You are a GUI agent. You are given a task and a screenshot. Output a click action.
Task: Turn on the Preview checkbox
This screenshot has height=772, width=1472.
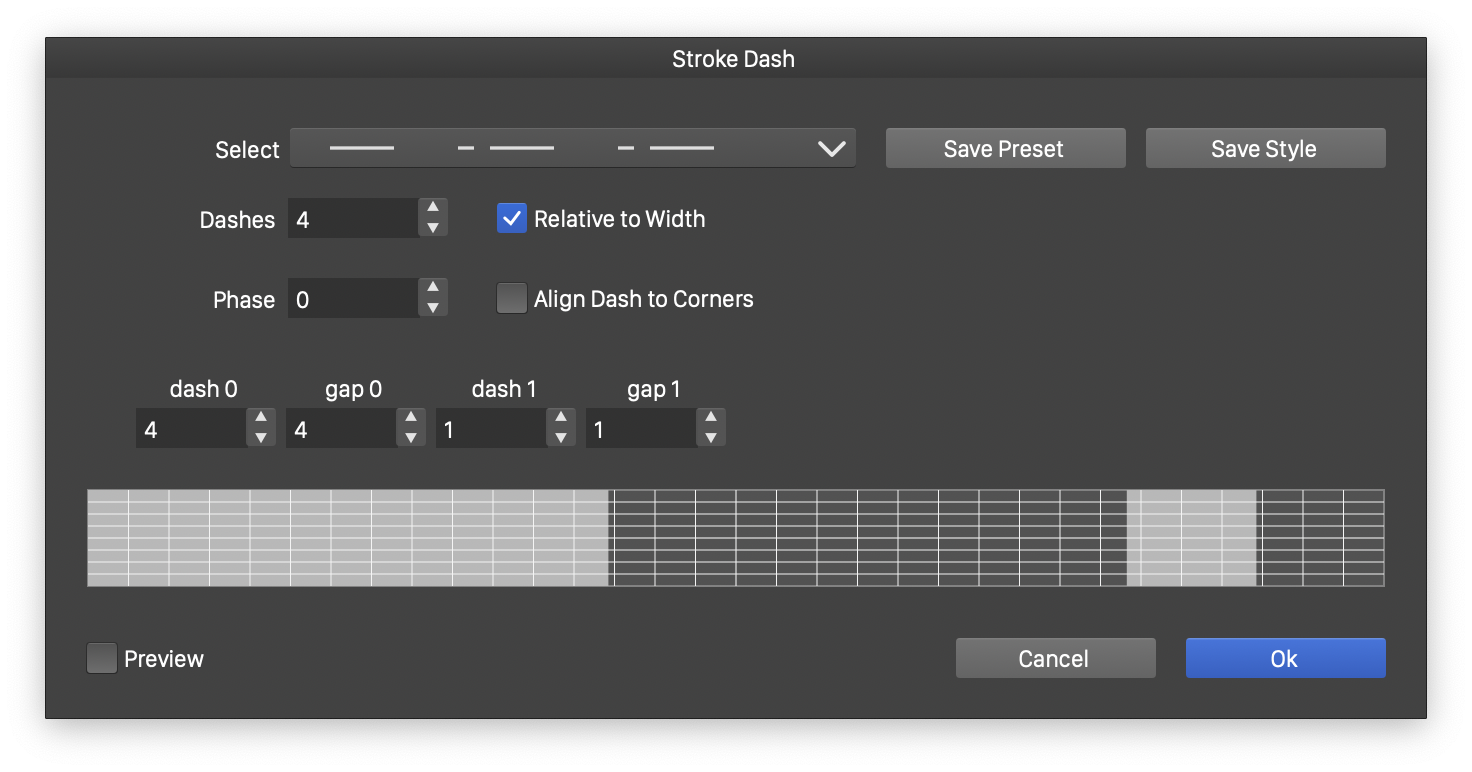pyautogui.click(x=102, y=658)
